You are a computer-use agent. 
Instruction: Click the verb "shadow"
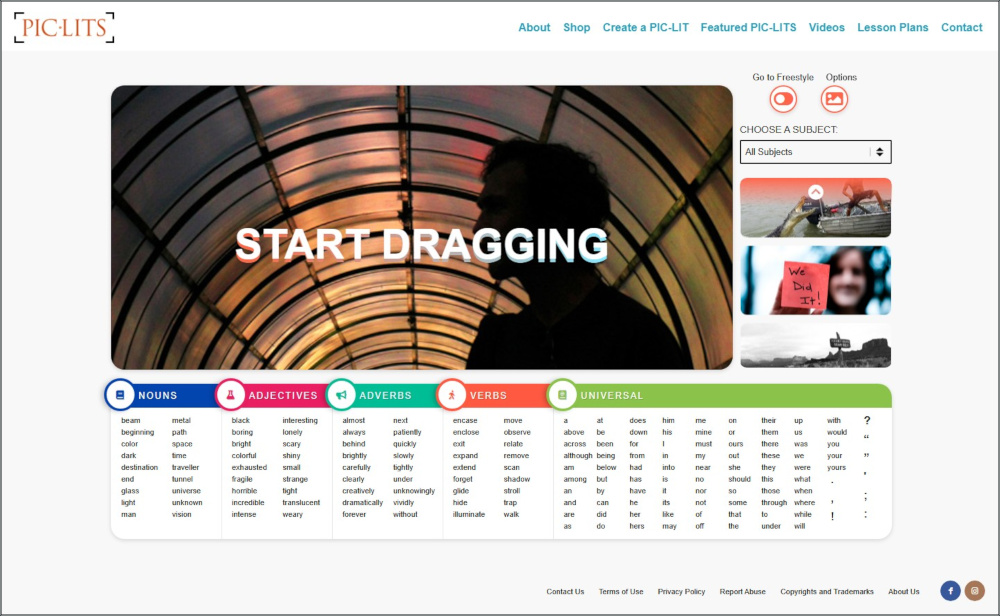[517, 480]
